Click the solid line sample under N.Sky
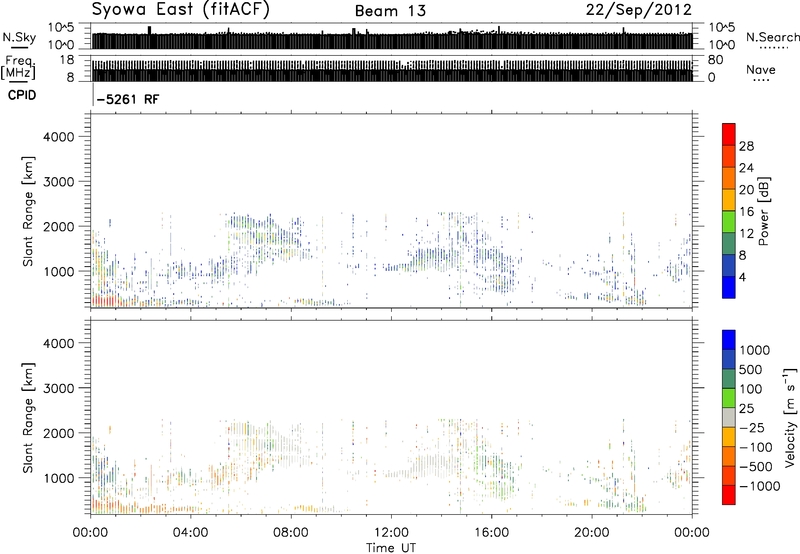 tap(19, 48)
